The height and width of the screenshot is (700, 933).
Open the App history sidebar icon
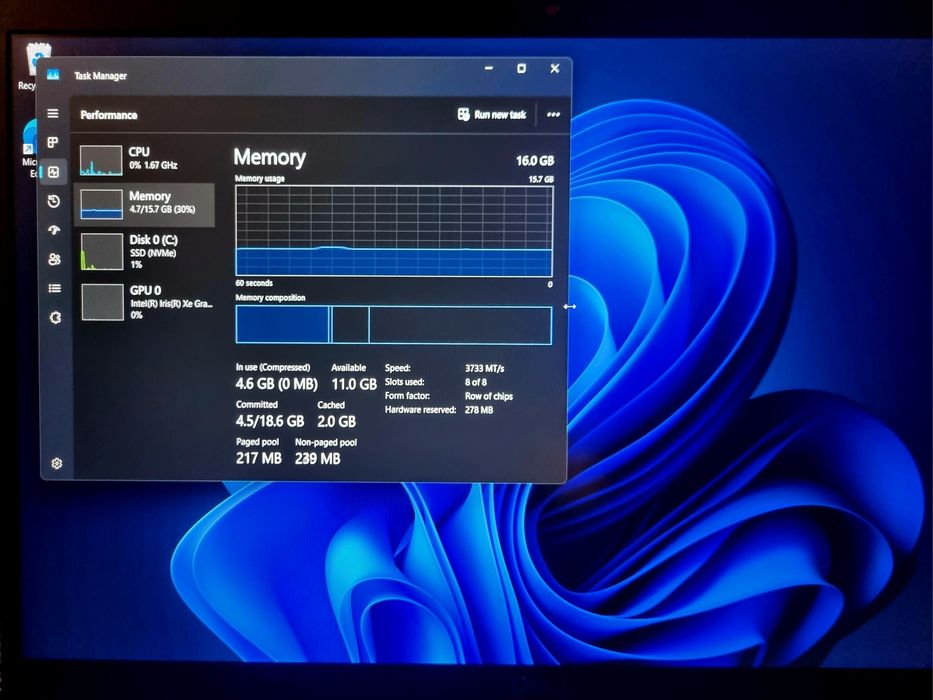[x=54, y=201]
